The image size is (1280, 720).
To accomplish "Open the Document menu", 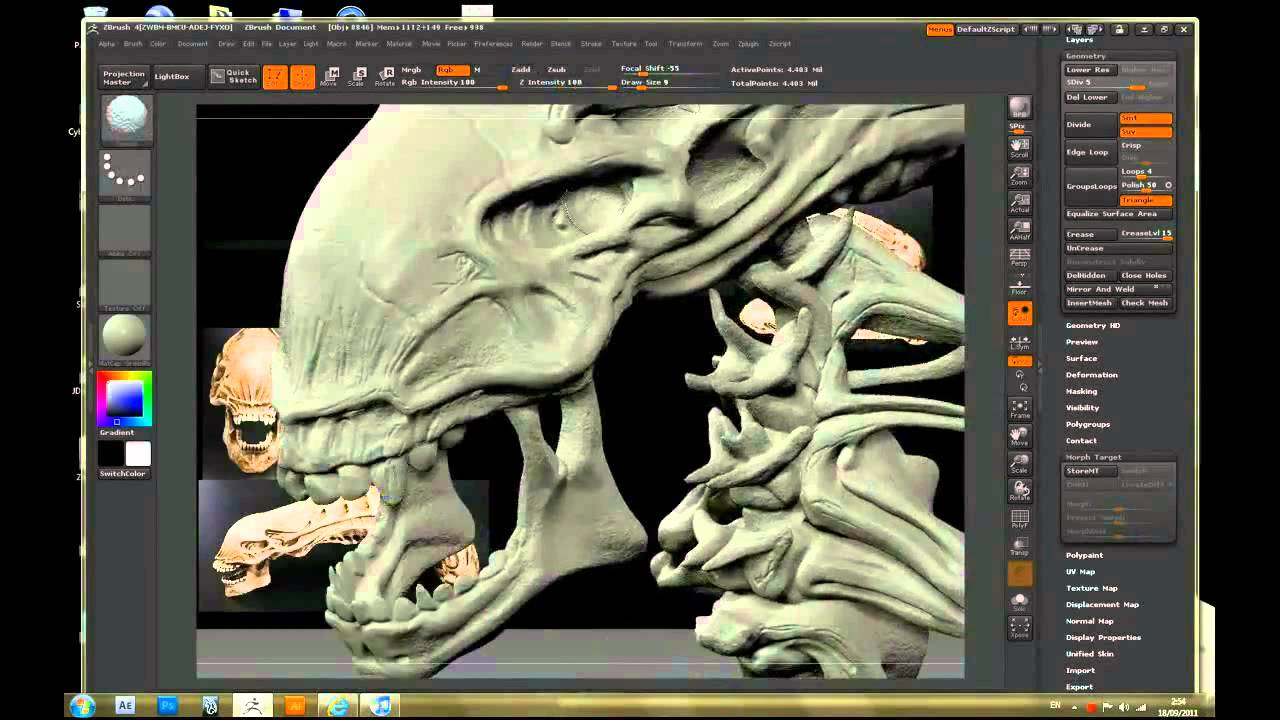I will pos(193,44).
